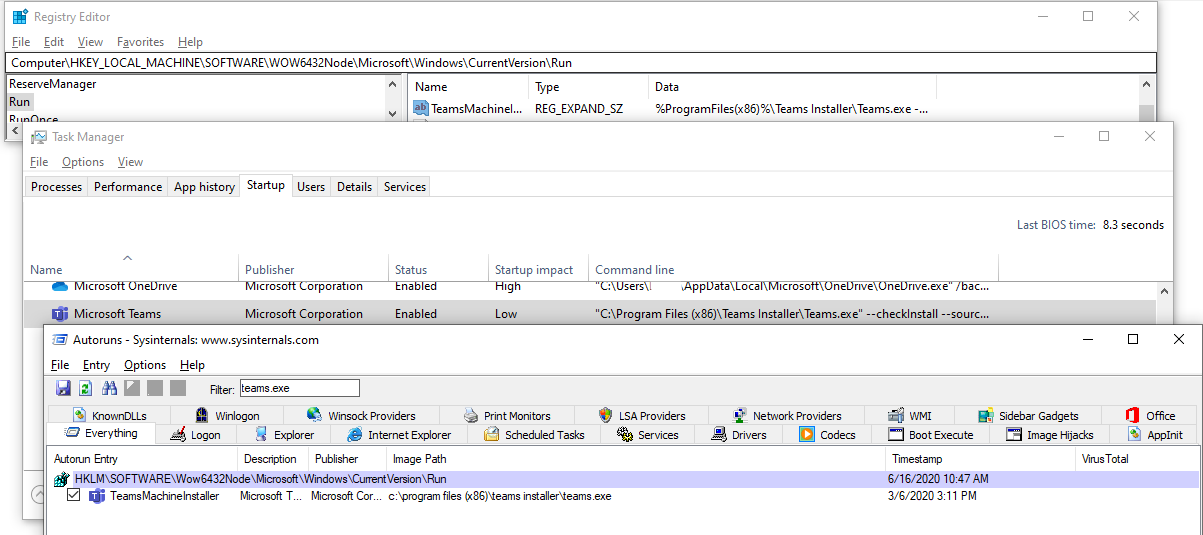Open the Explorer tab in Autoruns
1203x535 pixels.
(x=283, y=434)
